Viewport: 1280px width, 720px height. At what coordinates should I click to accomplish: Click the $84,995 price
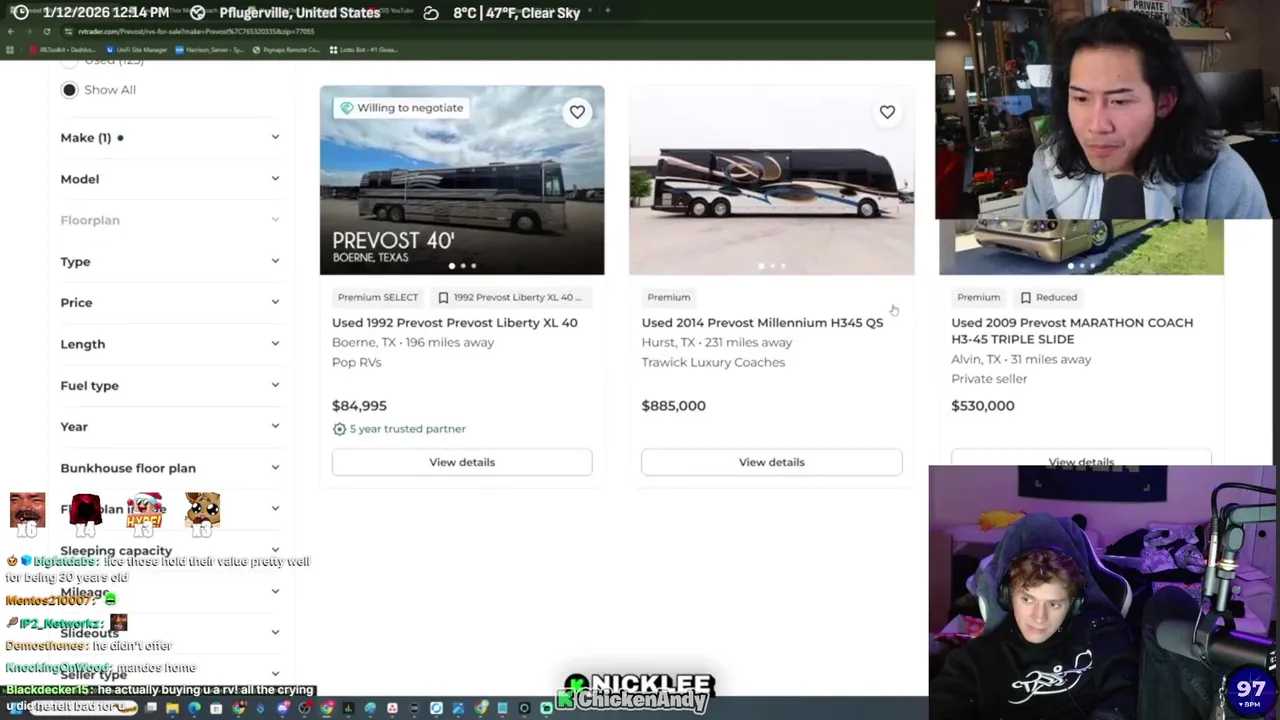[359, 406]
